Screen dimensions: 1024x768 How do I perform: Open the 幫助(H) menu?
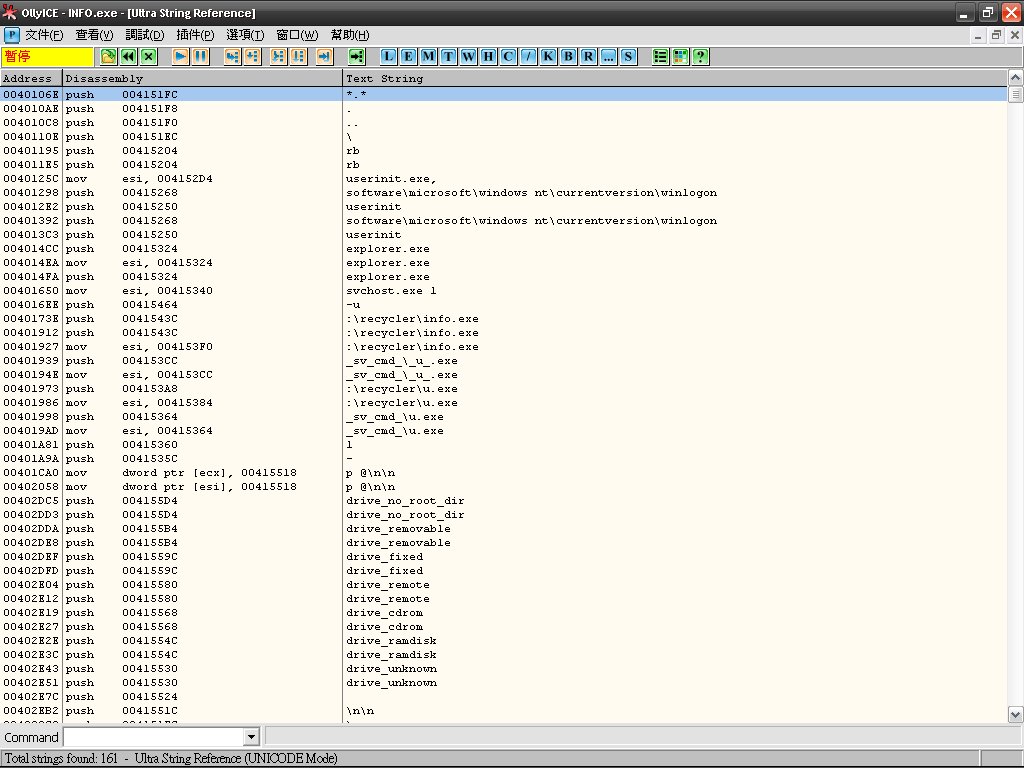[x=350, y=35]
